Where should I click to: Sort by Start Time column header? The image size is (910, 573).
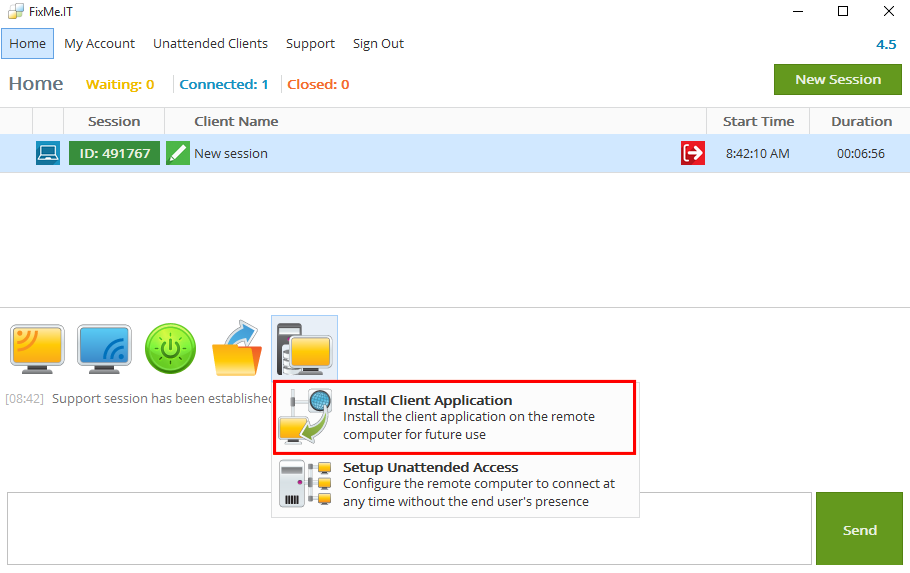click(x=758, y=121)
